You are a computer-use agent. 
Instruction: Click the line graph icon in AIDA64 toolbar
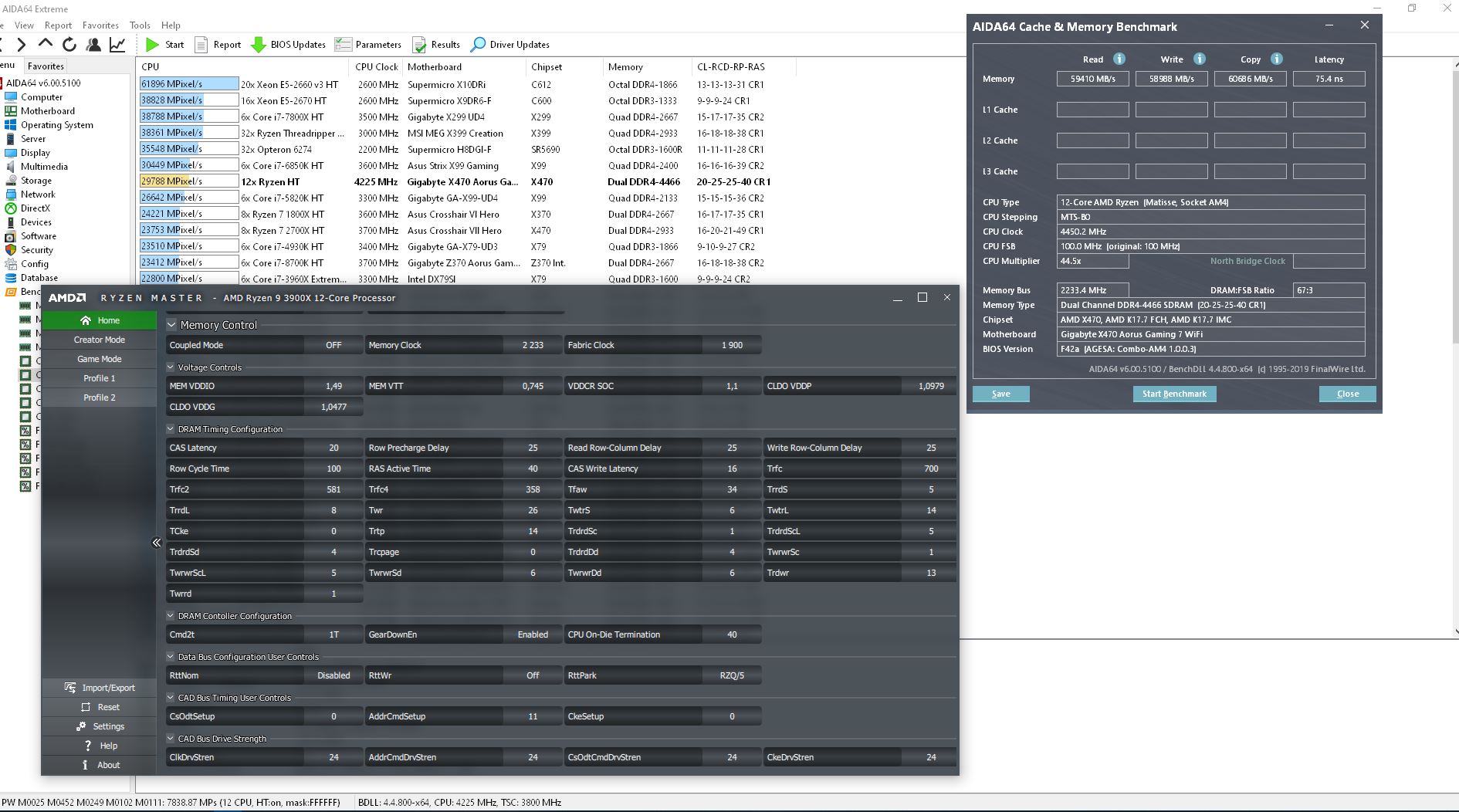[x=117, y=45]
